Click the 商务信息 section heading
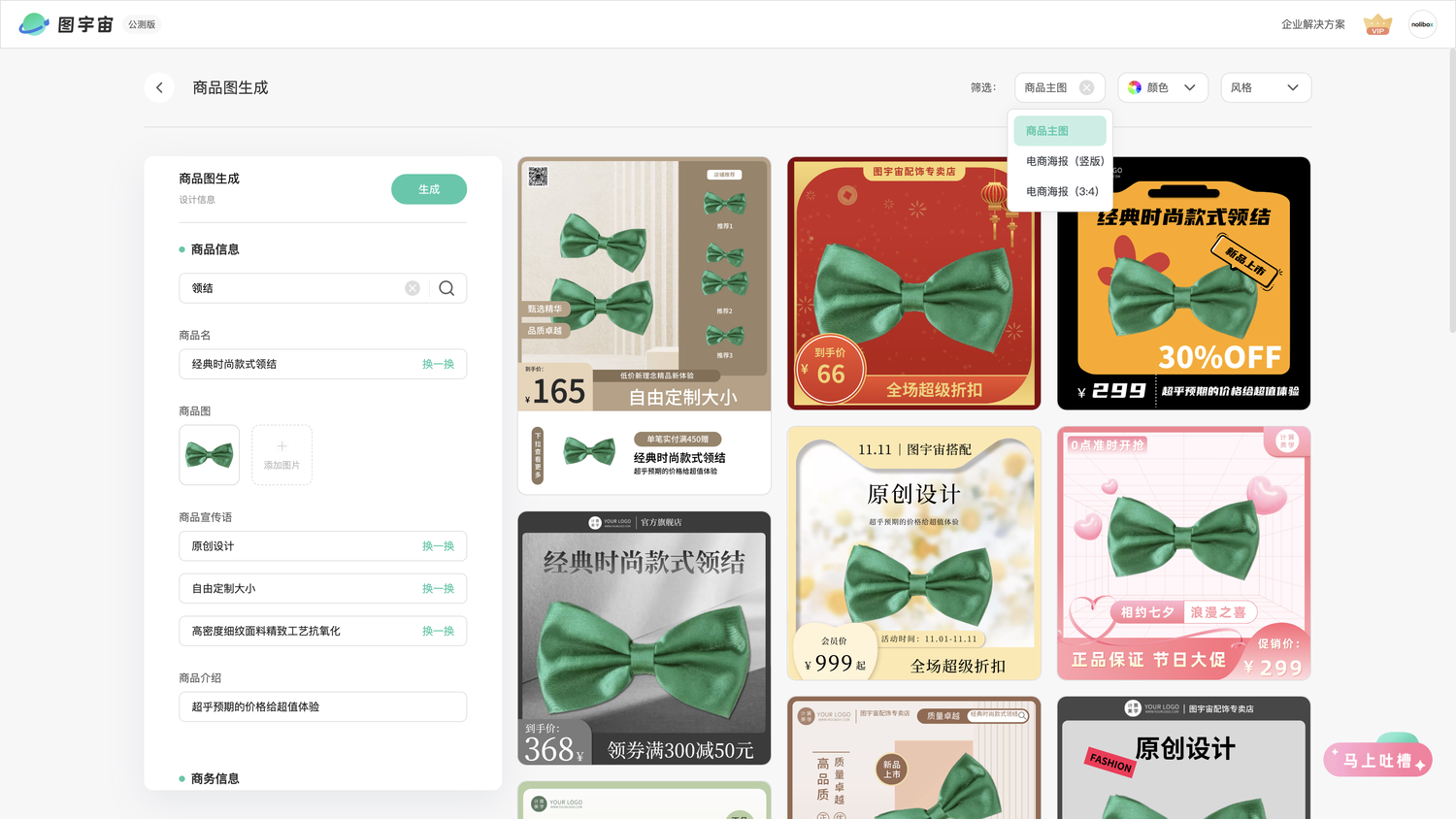1456x819 pixels. (x=215, y=778)
